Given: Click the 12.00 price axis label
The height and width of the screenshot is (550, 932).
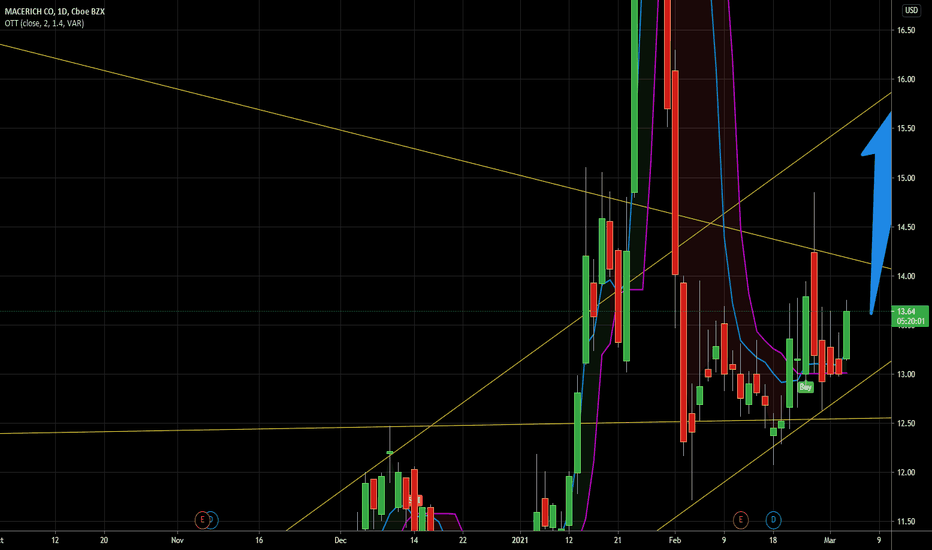Looking at the screenshot, I should 906,473.
